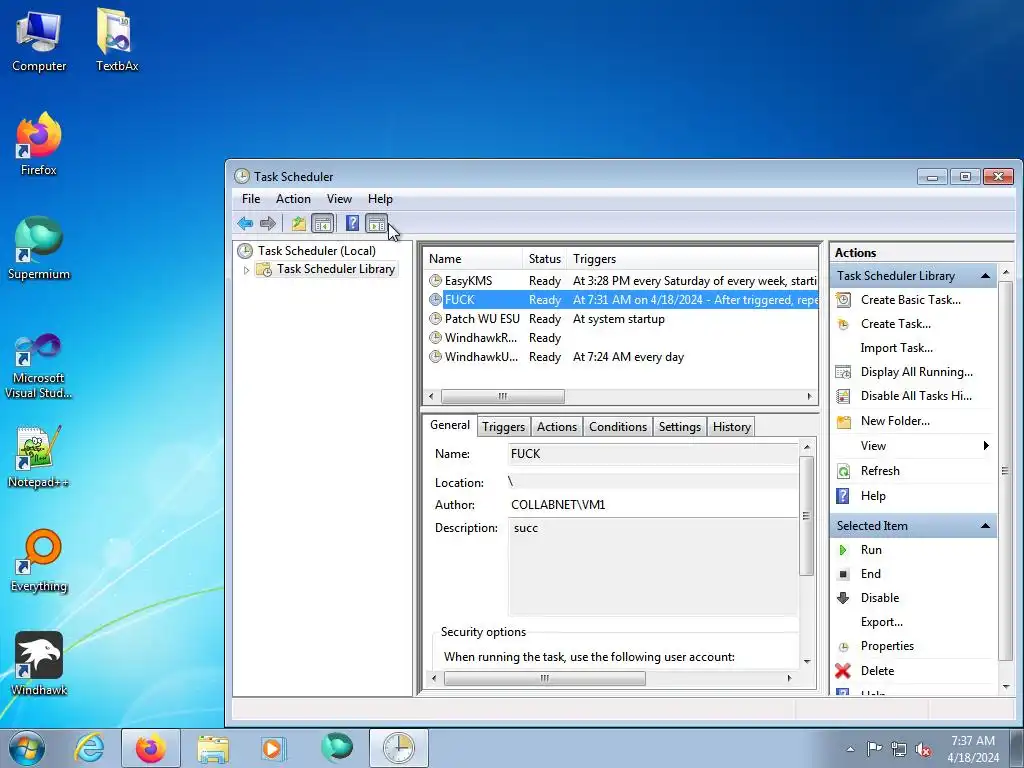Switch to the Conditions tab
Image resolution: width=1024 pixels, height=768 pixels.
(618, 427)
